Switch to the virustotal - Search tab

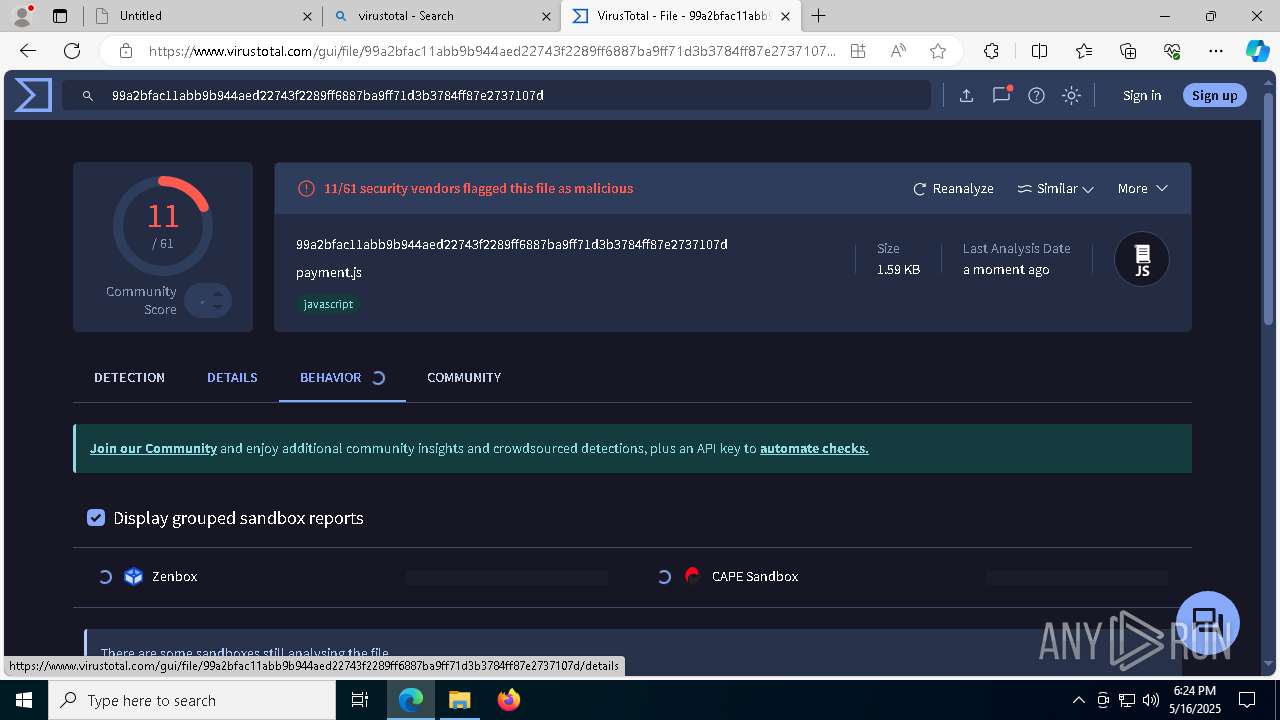440,16
